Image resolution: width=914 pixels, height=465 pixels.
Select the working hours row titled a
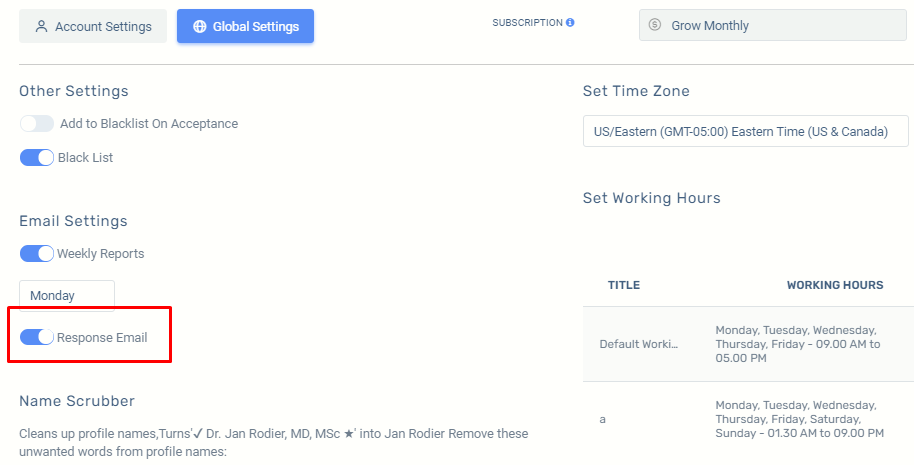[748, 419]
